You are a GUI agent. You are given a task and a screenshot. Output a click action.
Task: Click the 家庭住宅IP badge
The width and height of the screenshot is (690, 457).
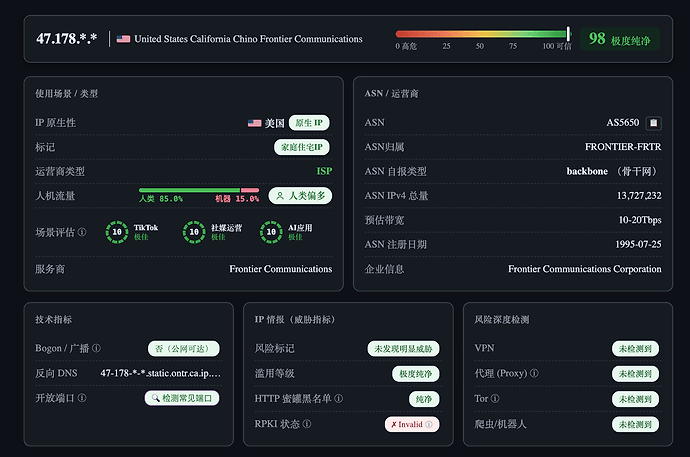[301, 147]
